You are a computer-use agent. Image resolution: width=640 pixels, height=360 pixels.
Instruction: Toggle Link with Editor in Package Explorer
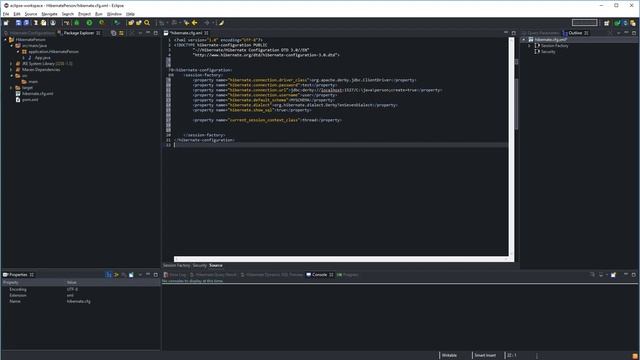121,33
